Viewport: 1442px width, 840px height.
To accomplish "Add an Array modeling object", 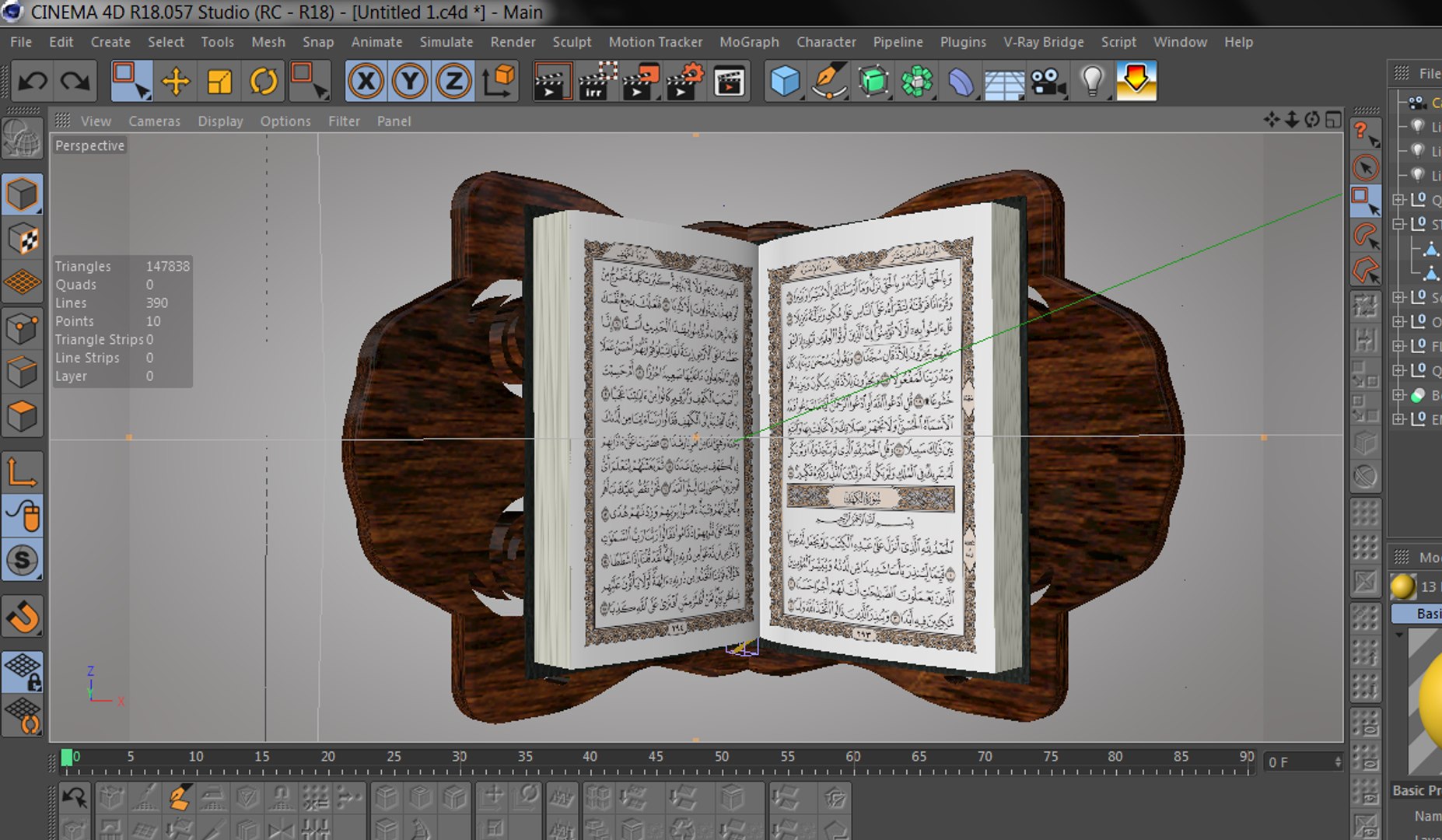I will coord(917,81).
